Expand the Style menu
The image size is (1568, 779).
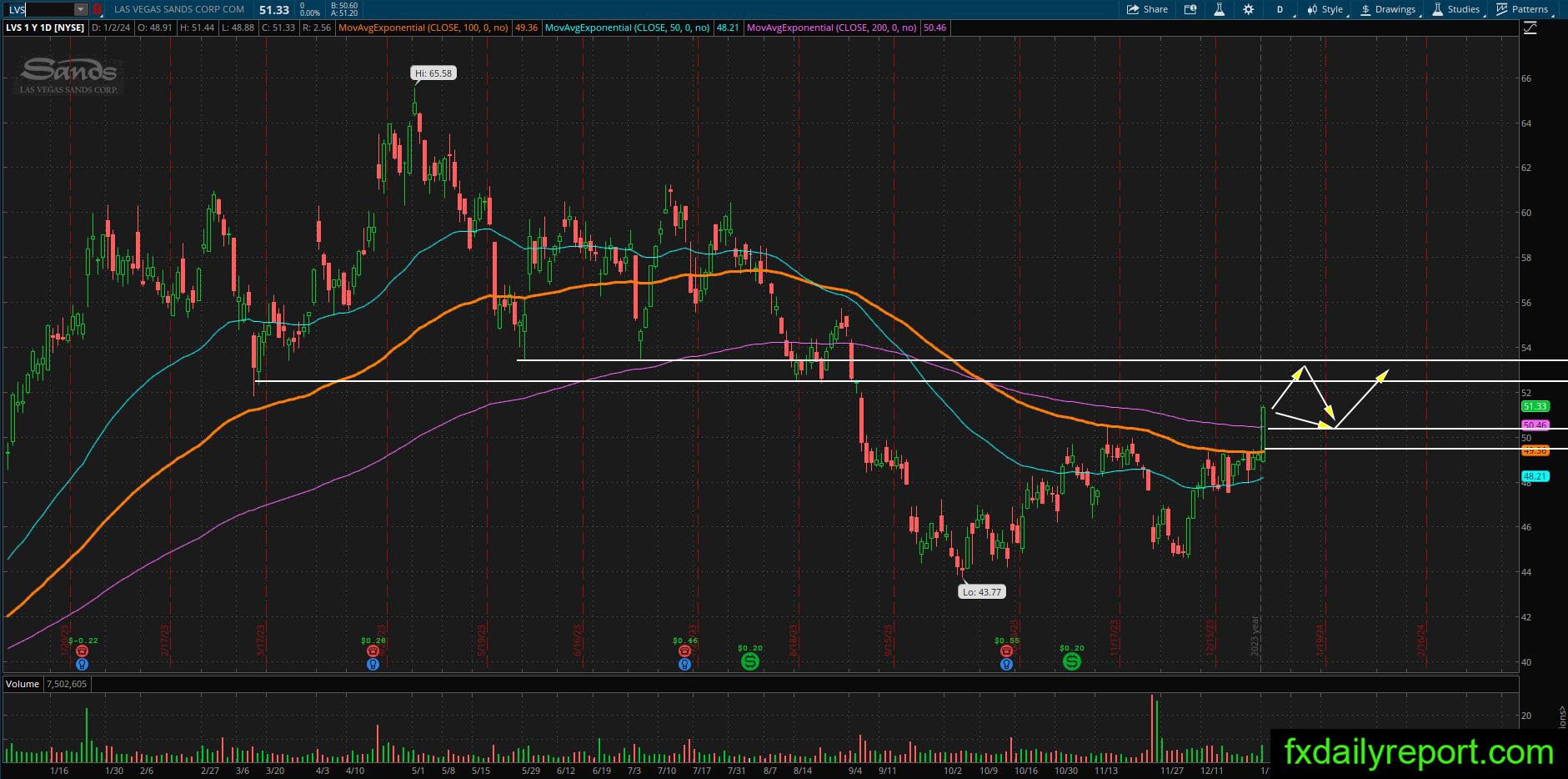pyautogui.click(x=1325, y=9)
